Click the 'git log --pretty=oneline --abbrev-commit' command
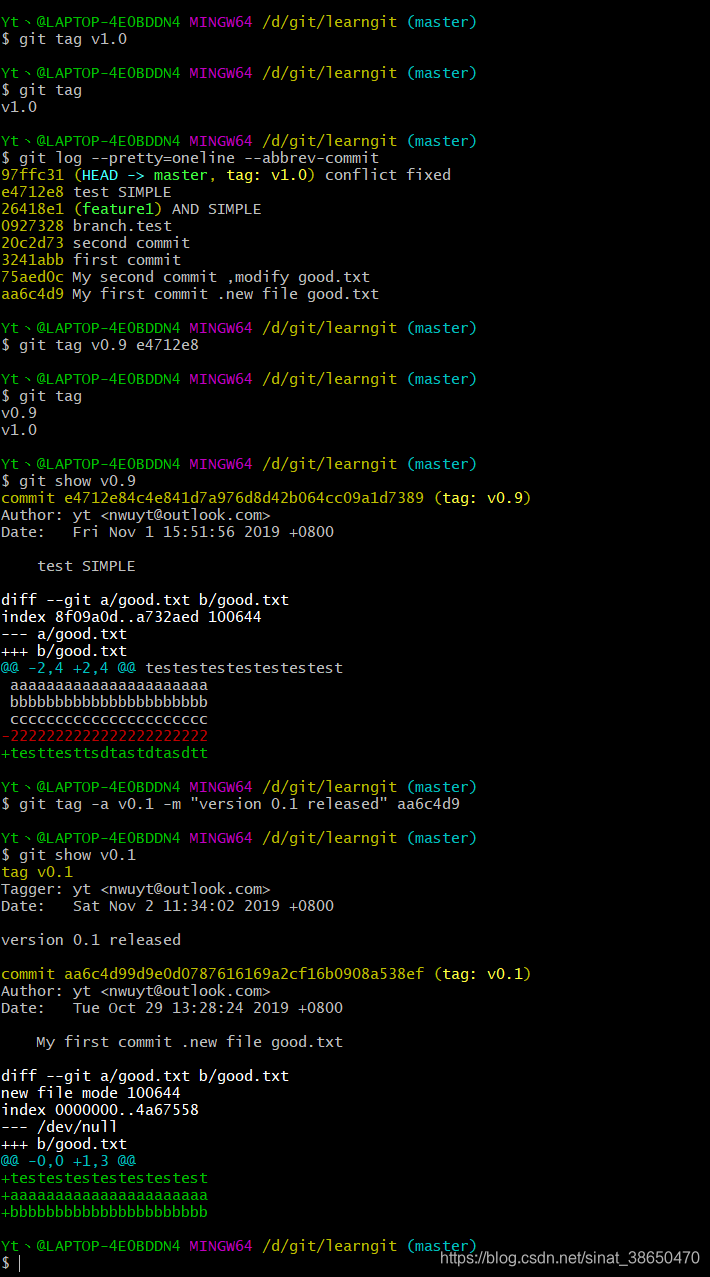Viewport: 710px width, 1277px height. click(190, 158)
